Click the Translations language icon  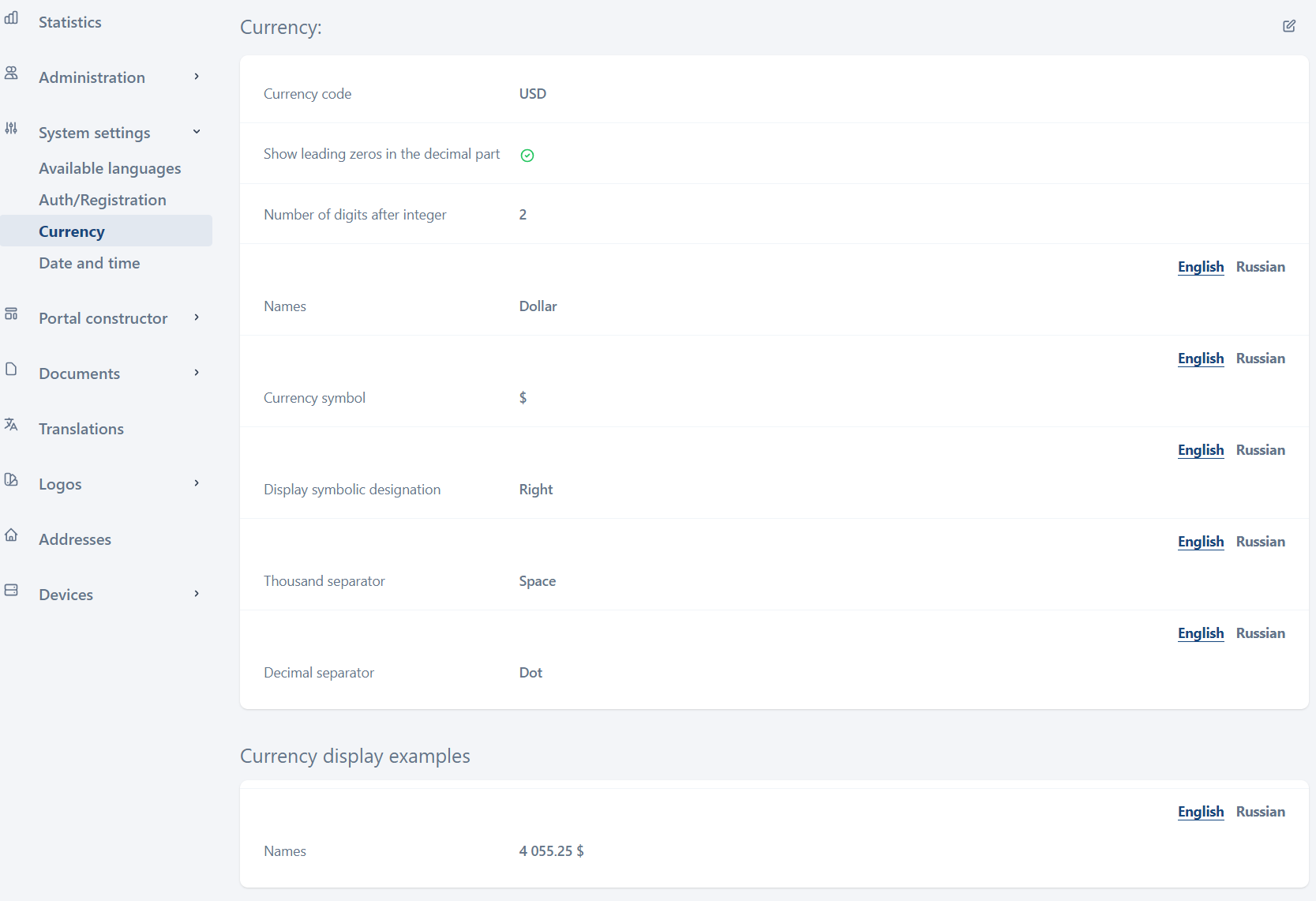11,425
